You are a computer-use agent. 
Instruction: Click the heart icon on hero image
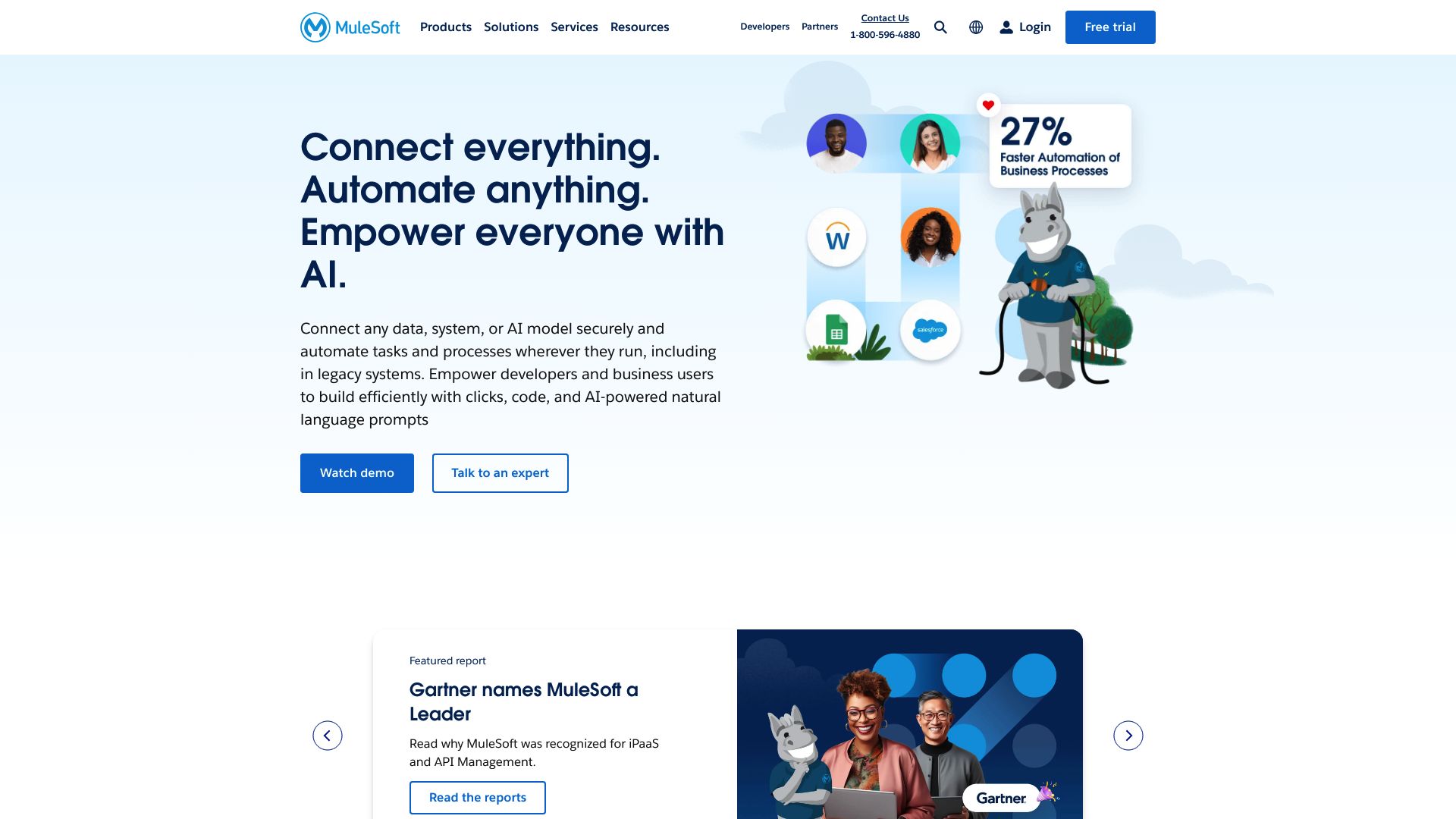tap(987, 104)
